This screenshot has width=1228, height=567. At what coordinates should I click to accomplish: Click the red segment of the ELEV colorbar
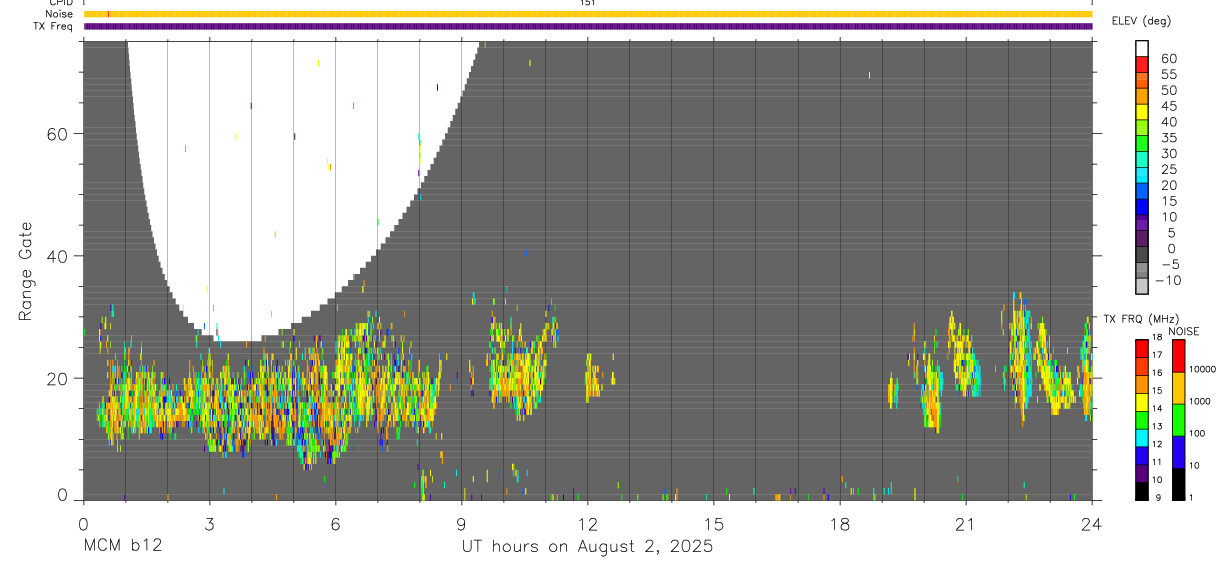pyautogui.click(x=1142, y=64)
